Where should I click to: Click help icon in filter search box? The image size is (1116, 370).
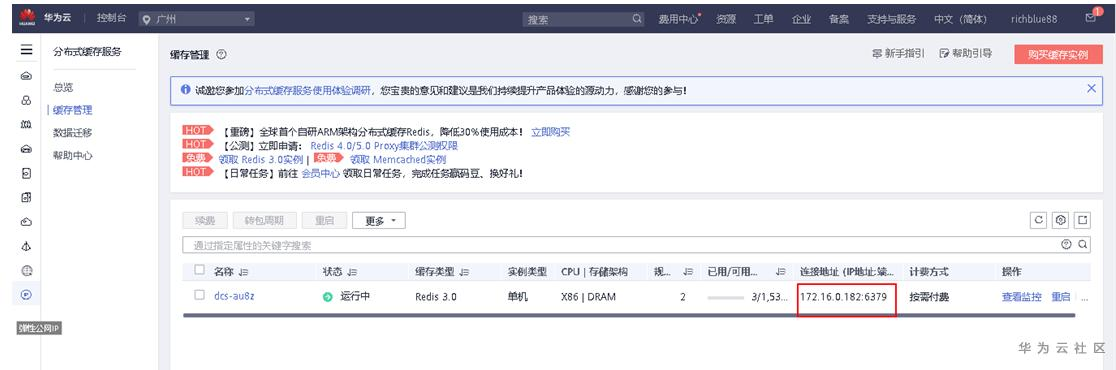[x=1066, y=245]
